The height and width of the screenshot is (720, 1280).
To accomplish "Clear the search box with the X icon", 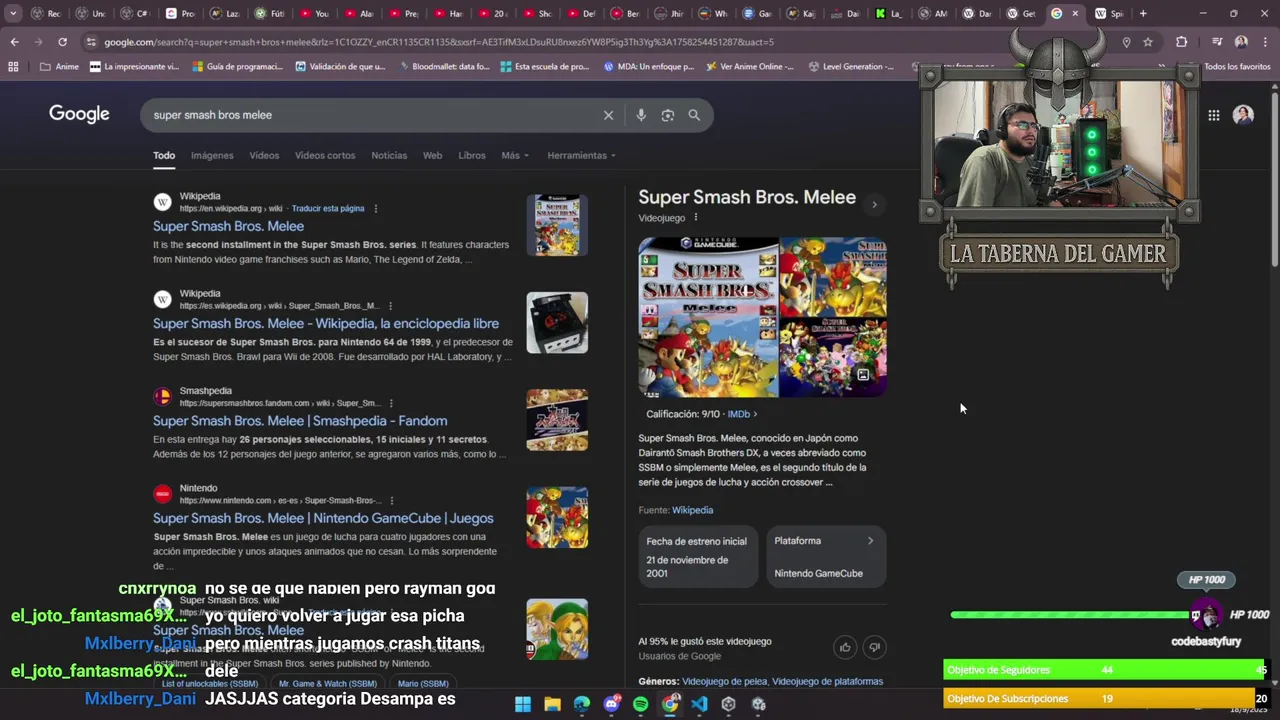I will [608, 115].
